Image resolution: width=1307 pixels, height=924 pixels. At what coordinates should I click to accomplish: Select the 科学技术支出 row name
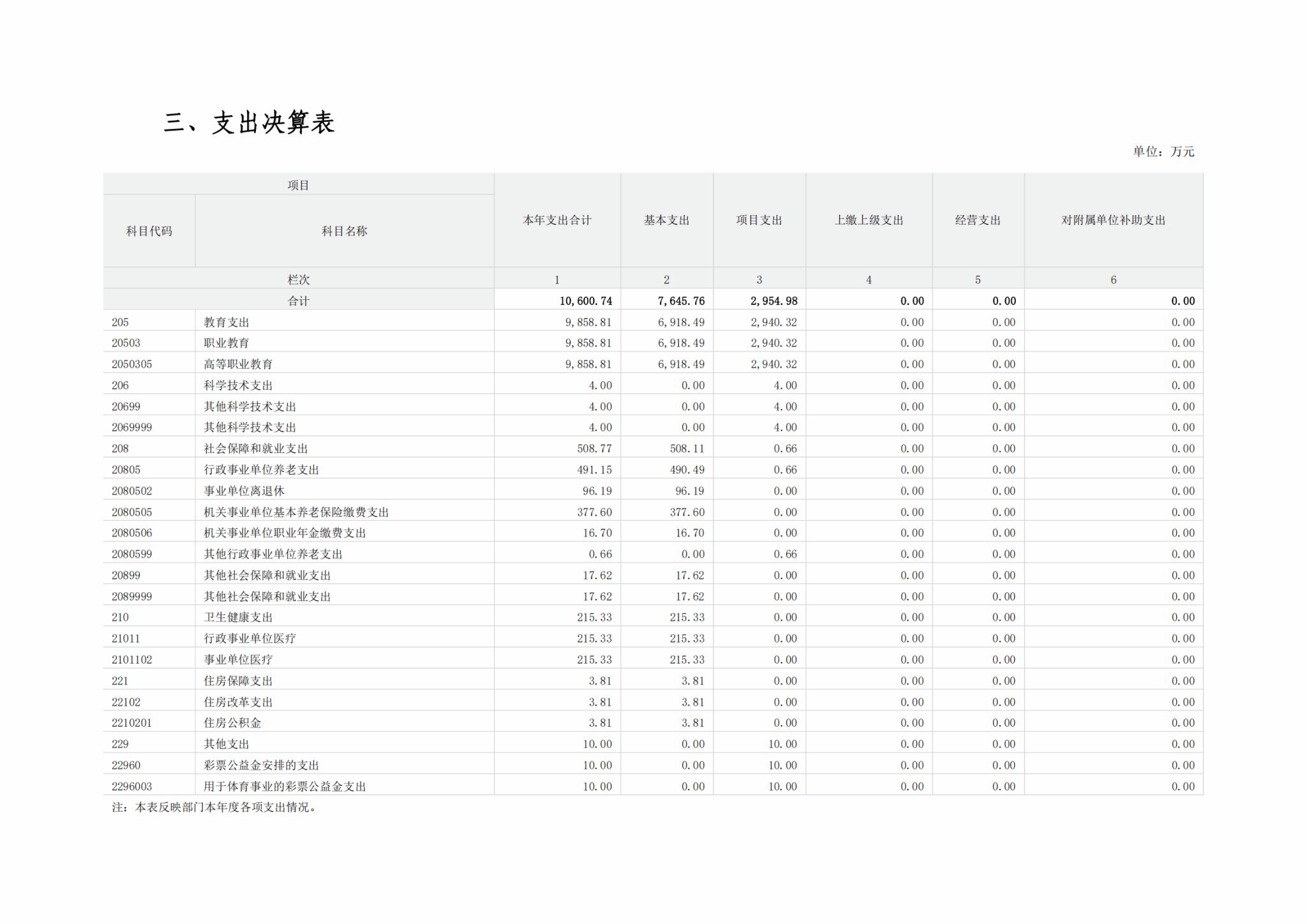coord(238,385)
